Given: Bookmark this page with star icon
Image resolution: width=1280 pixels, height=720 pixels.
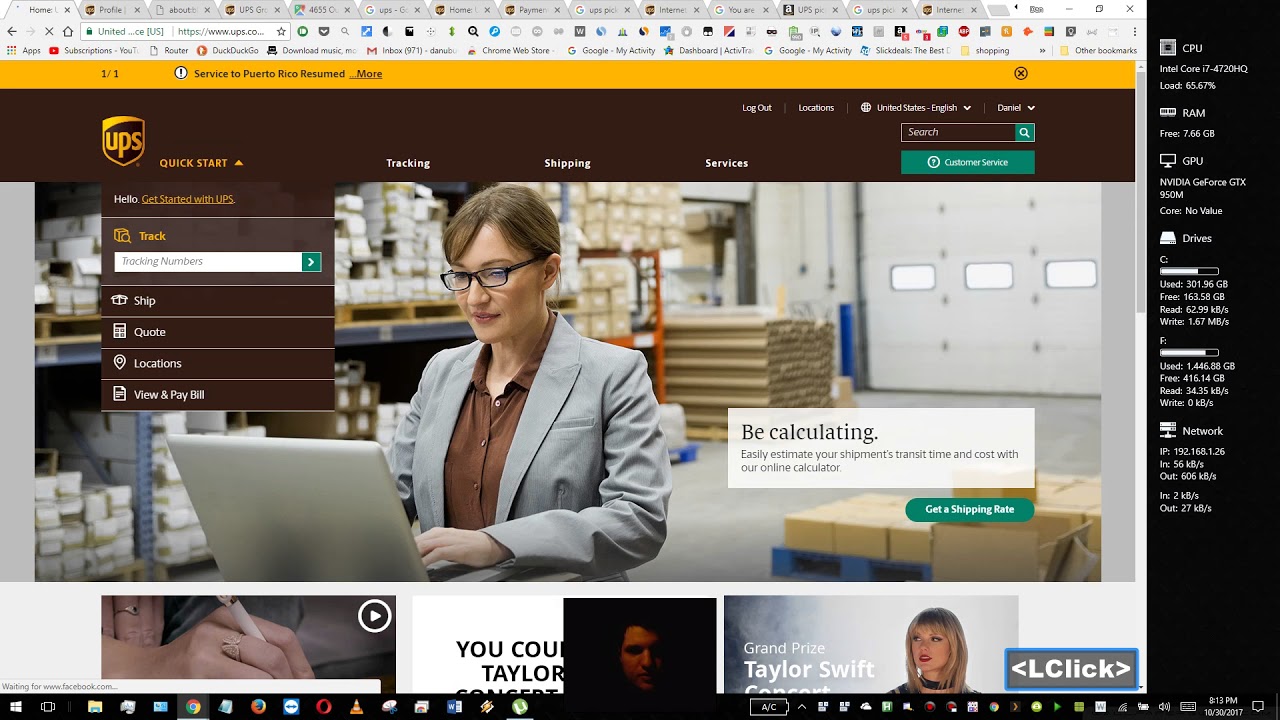Looking at the screenshot, I should click(281, 31).
